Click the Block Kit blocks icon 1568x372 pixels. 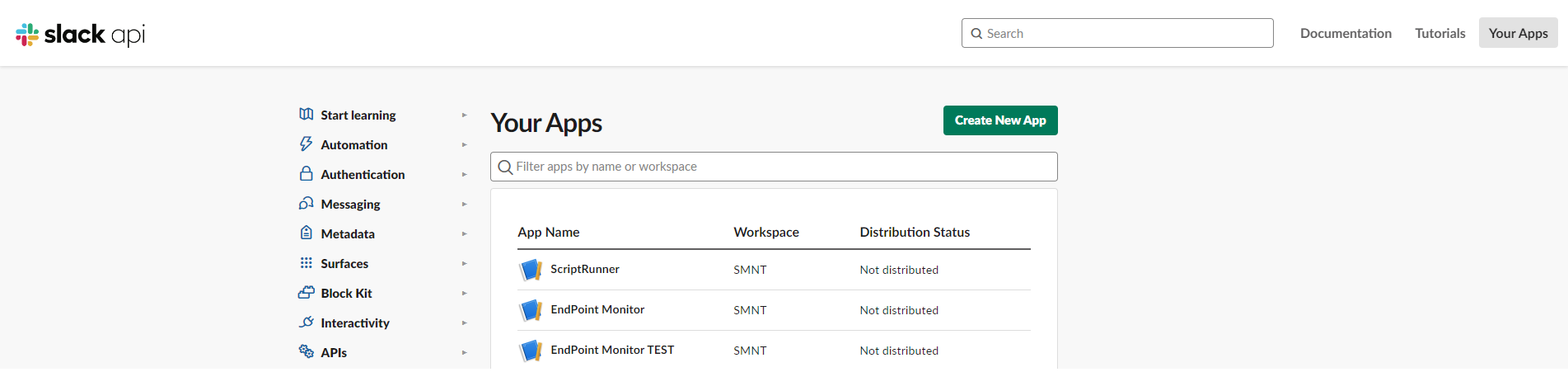(307, 292)
